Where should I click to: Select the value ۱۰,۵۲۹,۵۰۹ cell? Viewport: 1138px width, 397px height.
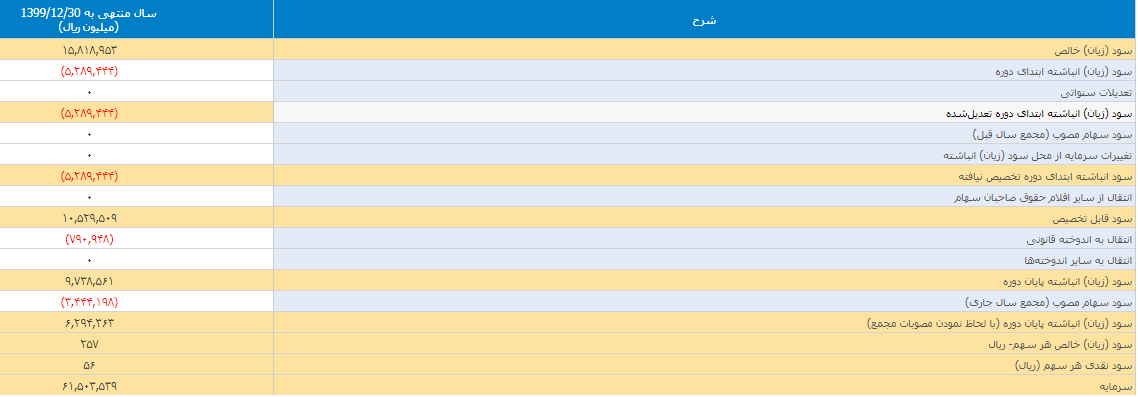[89, 218]
